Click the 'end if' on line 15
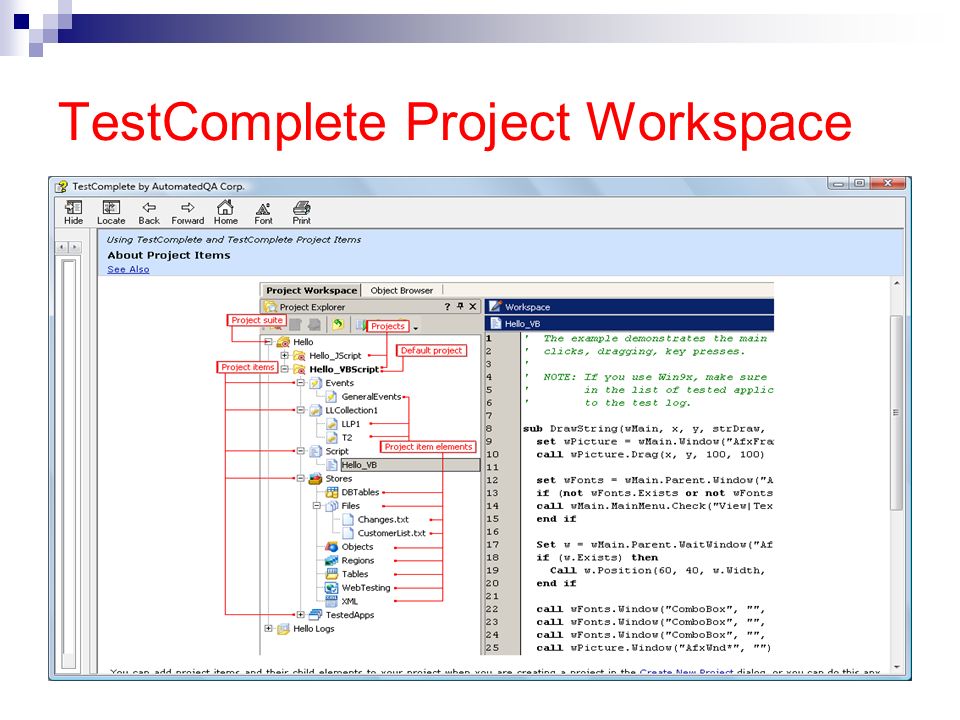Viewport: 960px width, 720px height. [556, 519]
